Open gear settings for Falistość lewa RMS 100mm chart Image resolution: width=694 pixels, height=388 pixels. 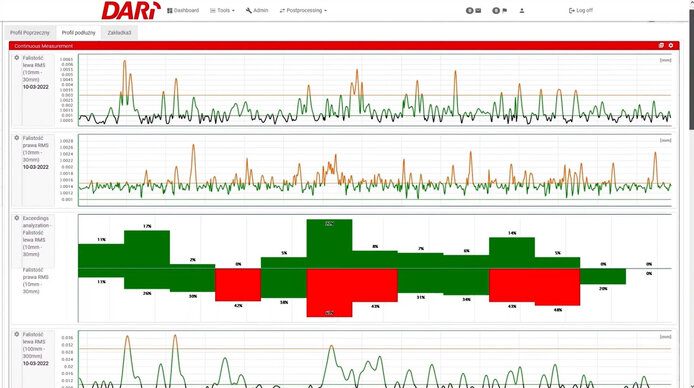point(17,334)
